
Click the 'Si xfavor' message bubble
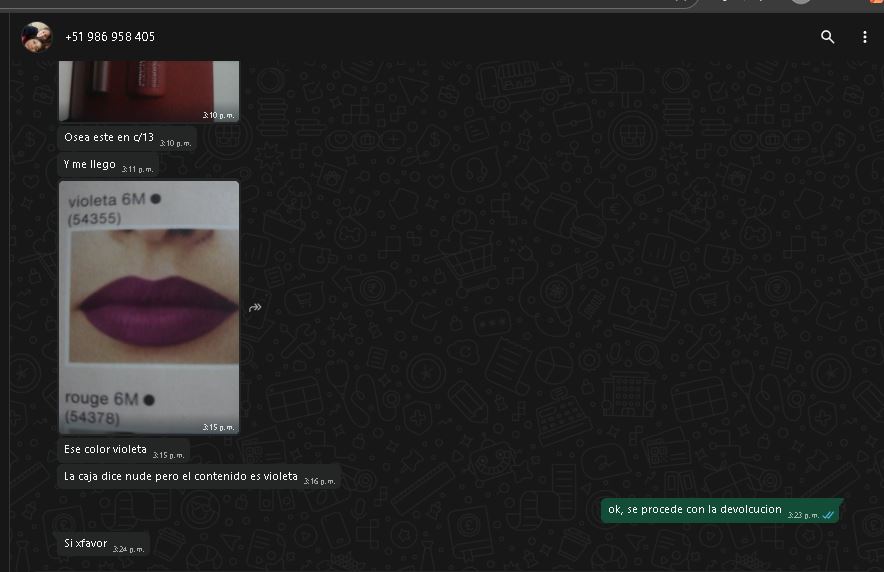[x=86, y=543]
